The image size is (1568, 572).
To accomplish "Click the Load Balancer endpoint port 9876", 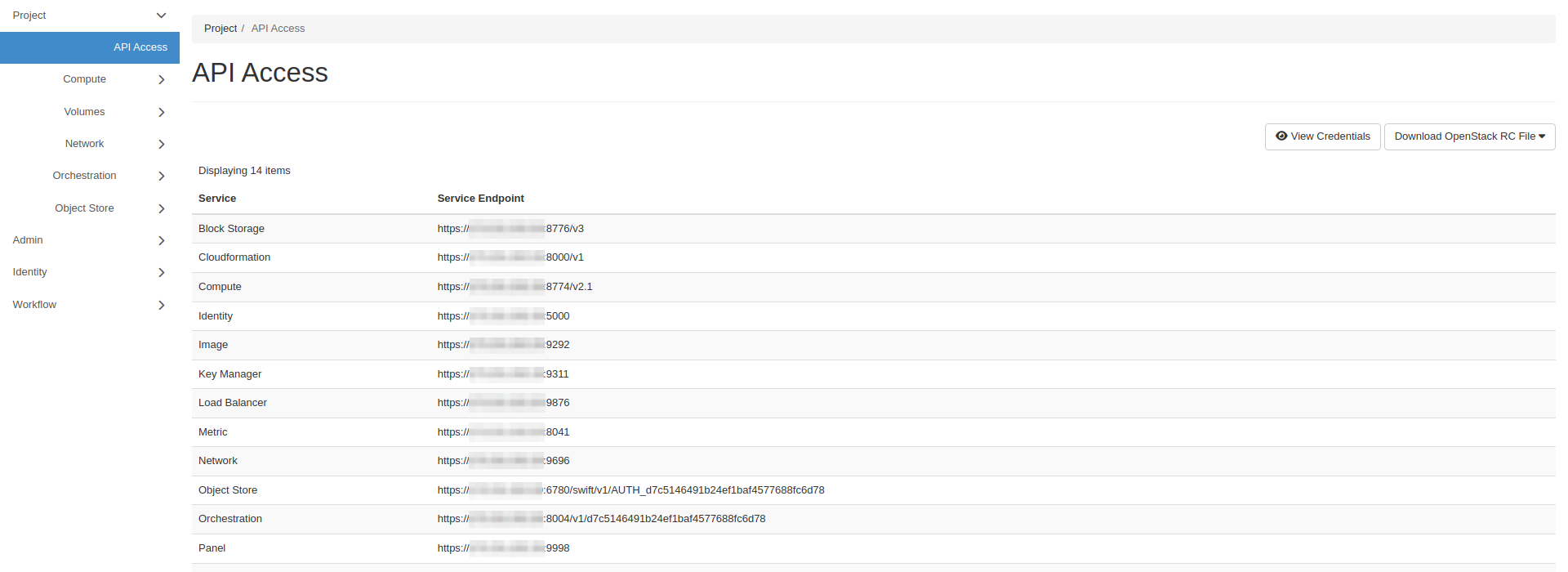I will 503,403.
